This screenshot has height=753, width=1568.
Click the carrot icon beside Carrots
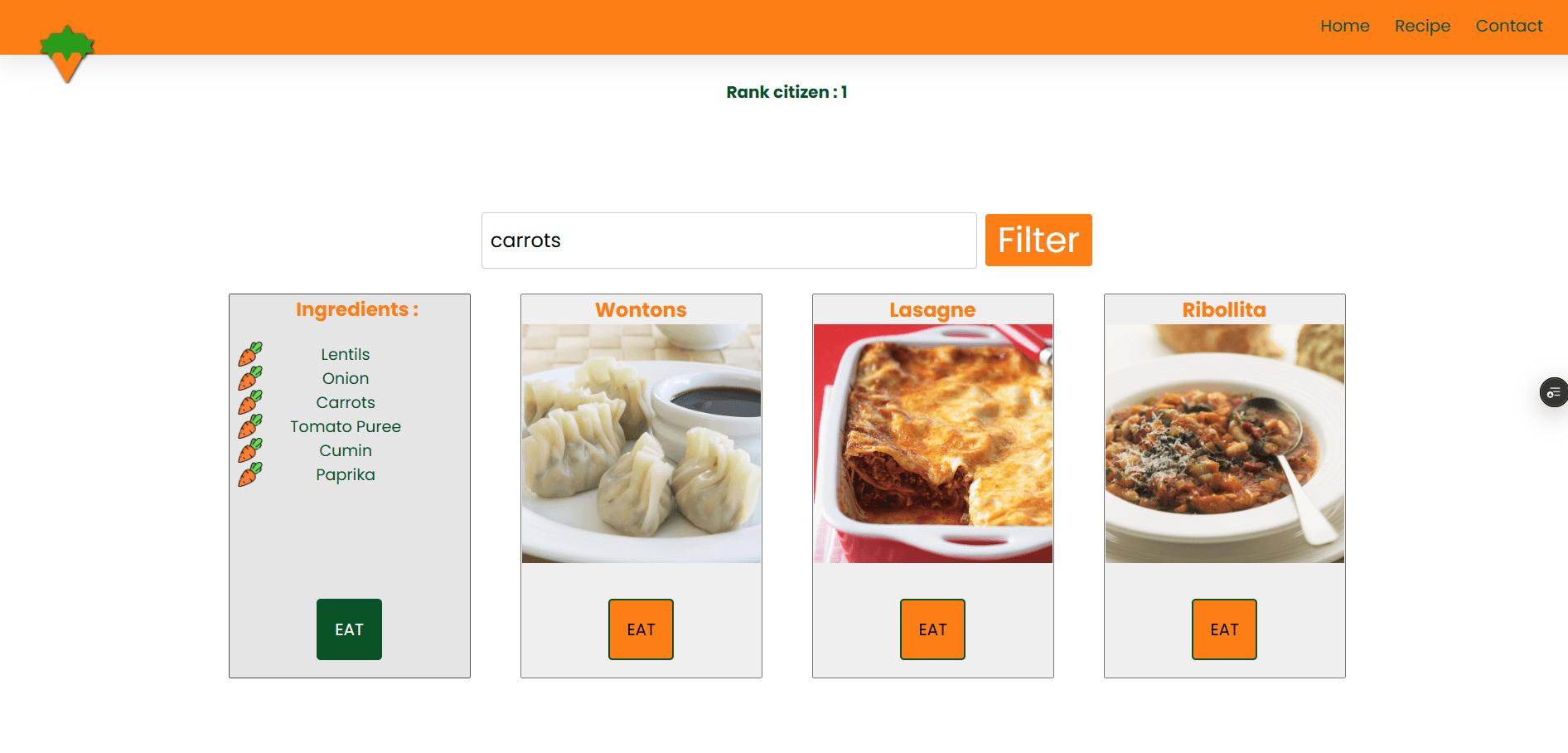[250, 402]
